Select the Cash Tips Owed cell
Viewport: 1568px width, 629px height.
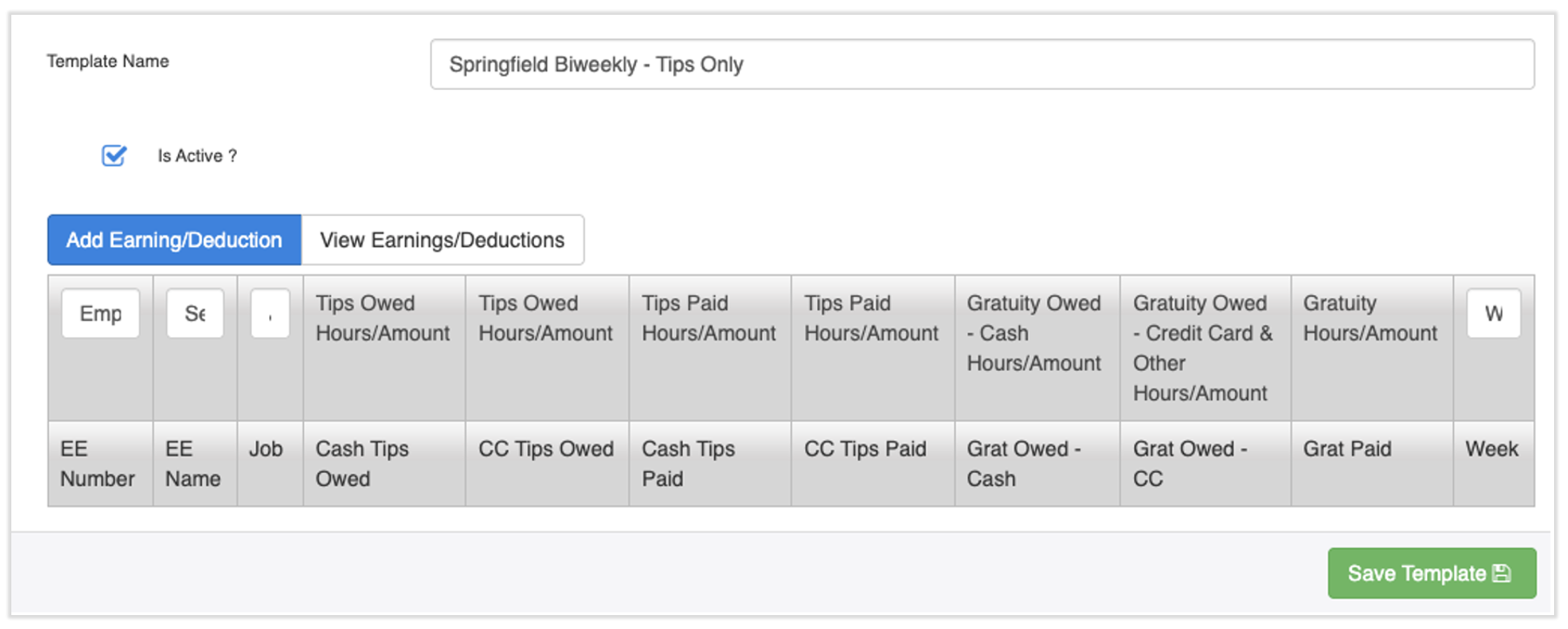[x=383, y=463]
